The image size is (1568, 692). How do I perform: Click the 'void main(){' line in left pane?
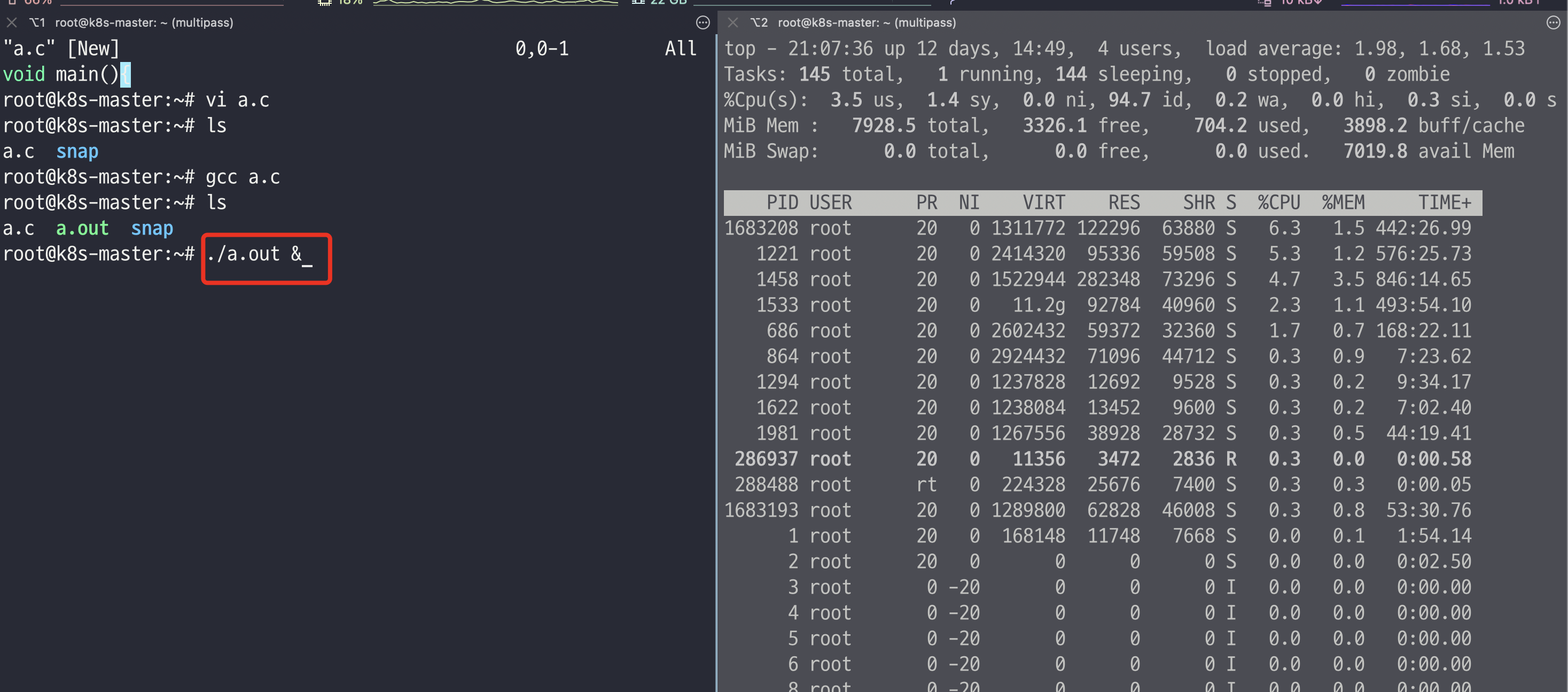66,74
